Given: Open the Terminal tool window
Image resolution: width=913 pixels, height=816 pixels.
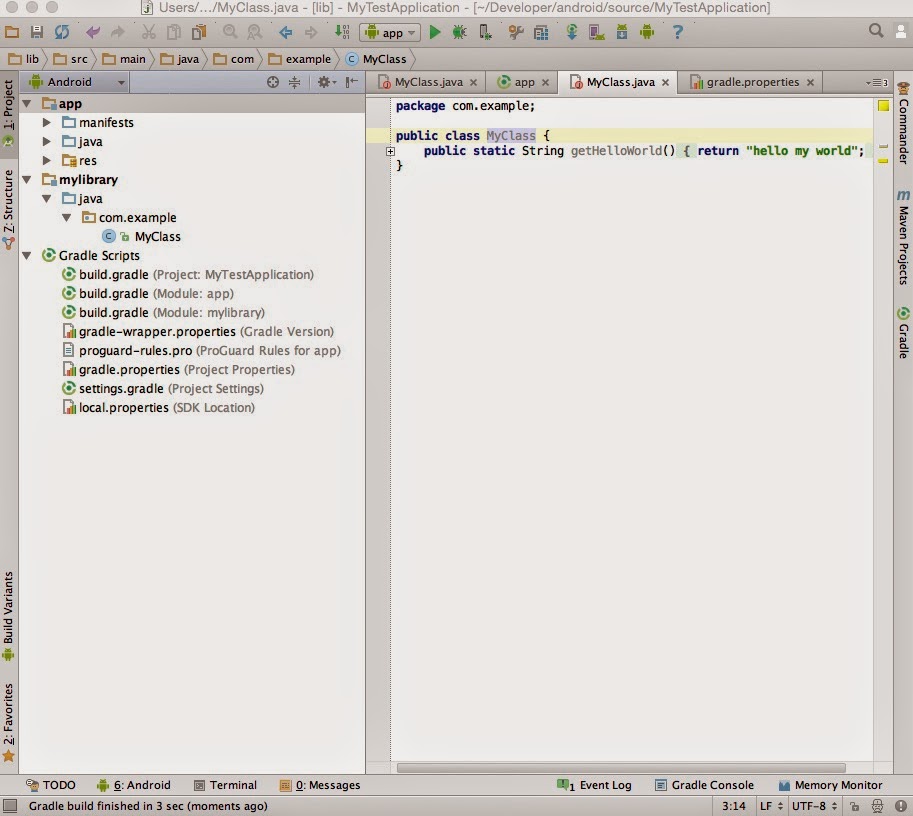Looking at the screenshot, I should click(x=225, y=785).
